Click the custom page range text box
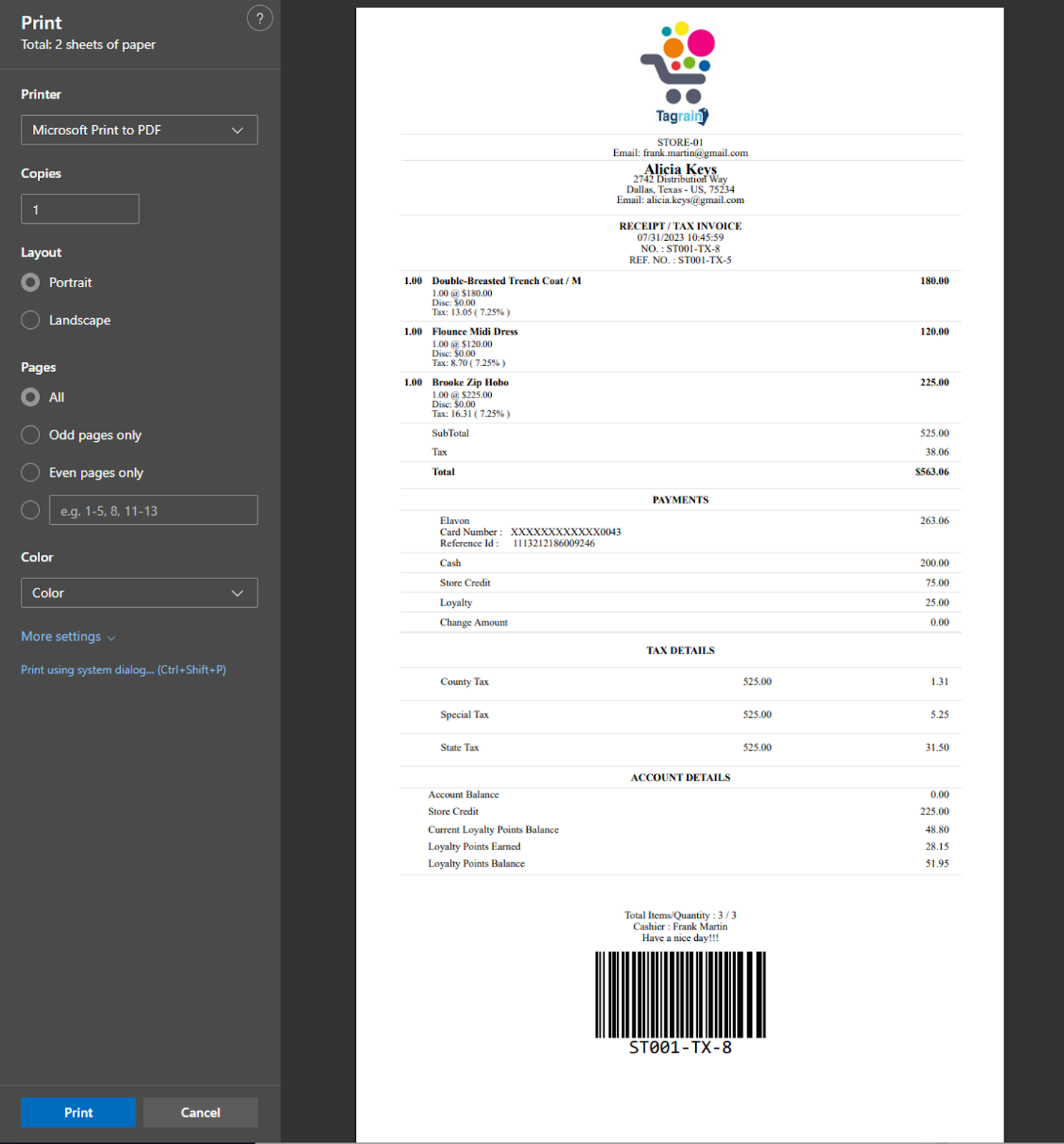The image size is (1064, 1144). pyautogui.click(x=153, y=511)
